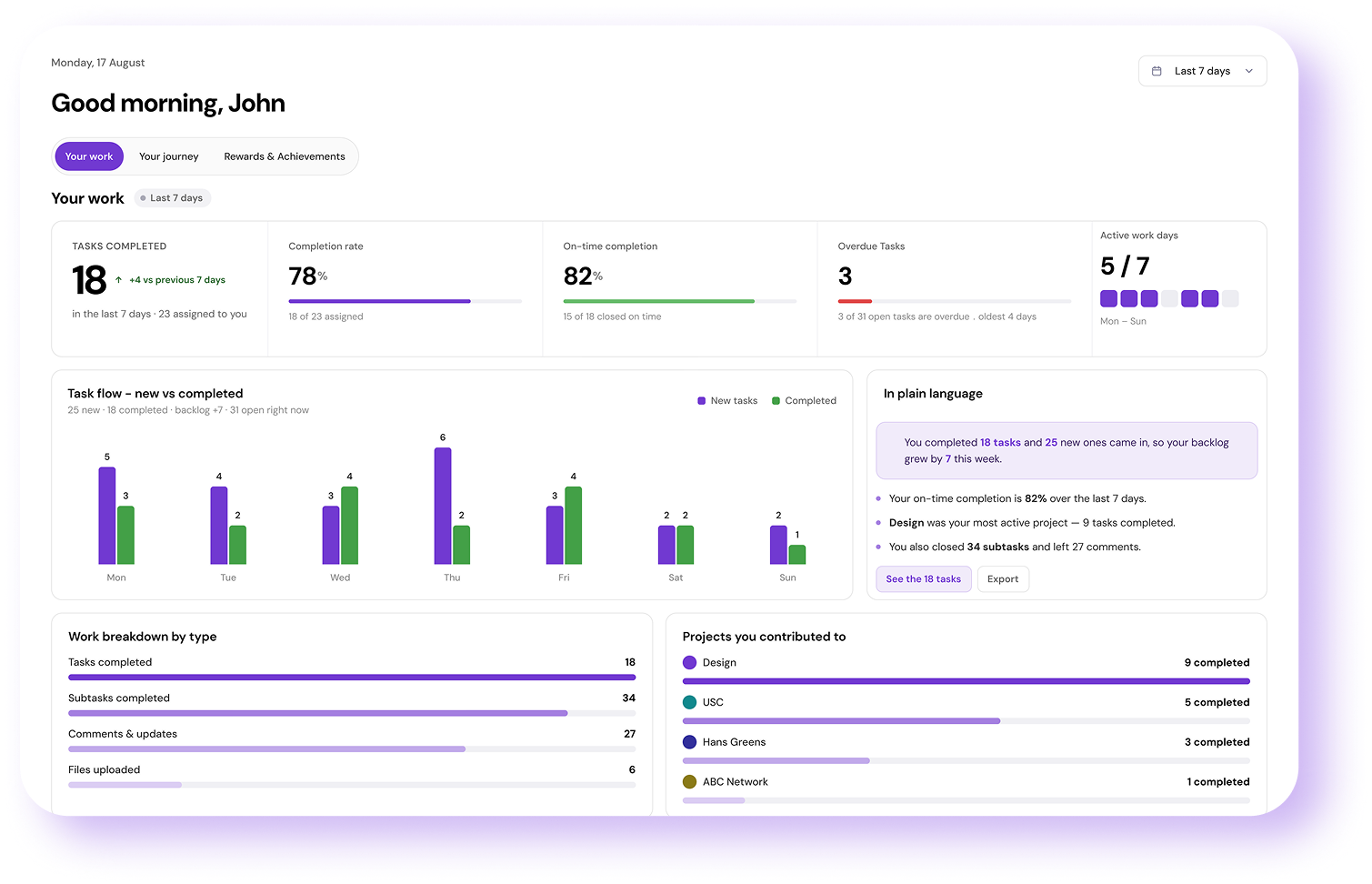The height and width of the screenshot is (884, 1372).
Task: Click Thursday's purple new tasks bar
Action: click(x=443, y=506)
